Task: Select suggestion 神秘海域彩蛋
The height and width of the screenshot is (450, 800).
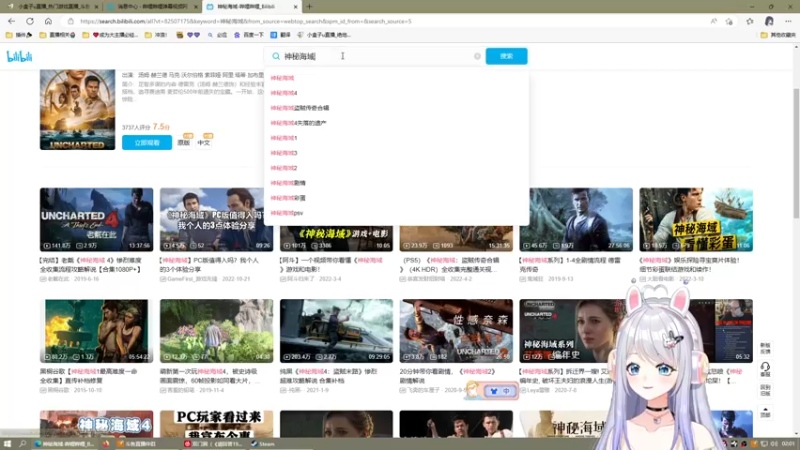Action: click(288, 198)
